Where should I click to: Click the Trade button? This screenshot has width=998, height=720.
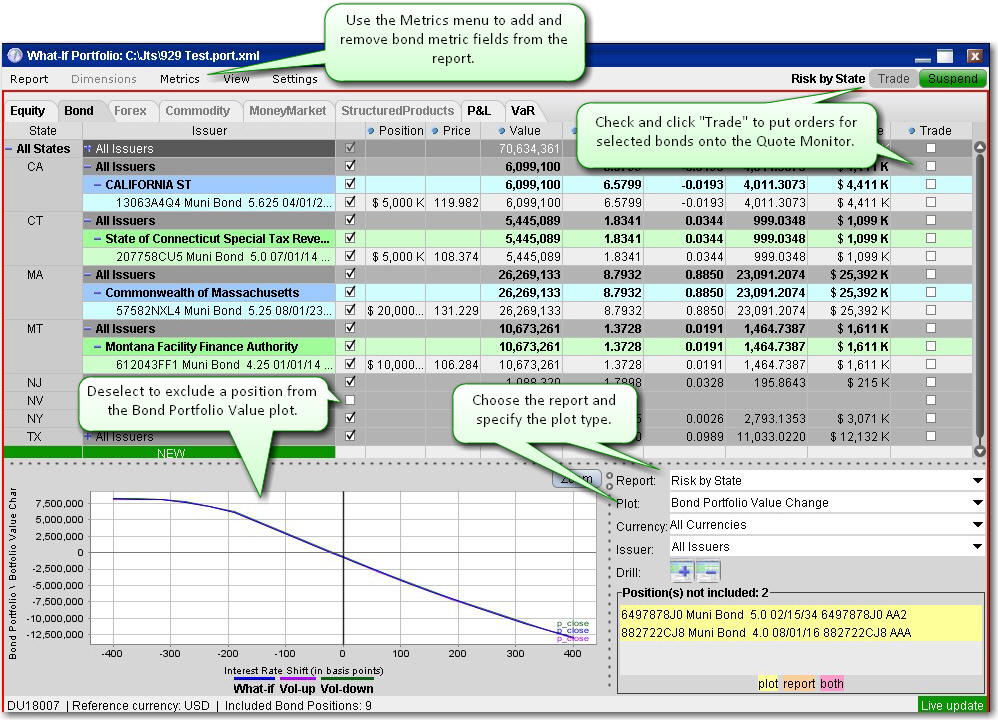click(x=893, y=79)
